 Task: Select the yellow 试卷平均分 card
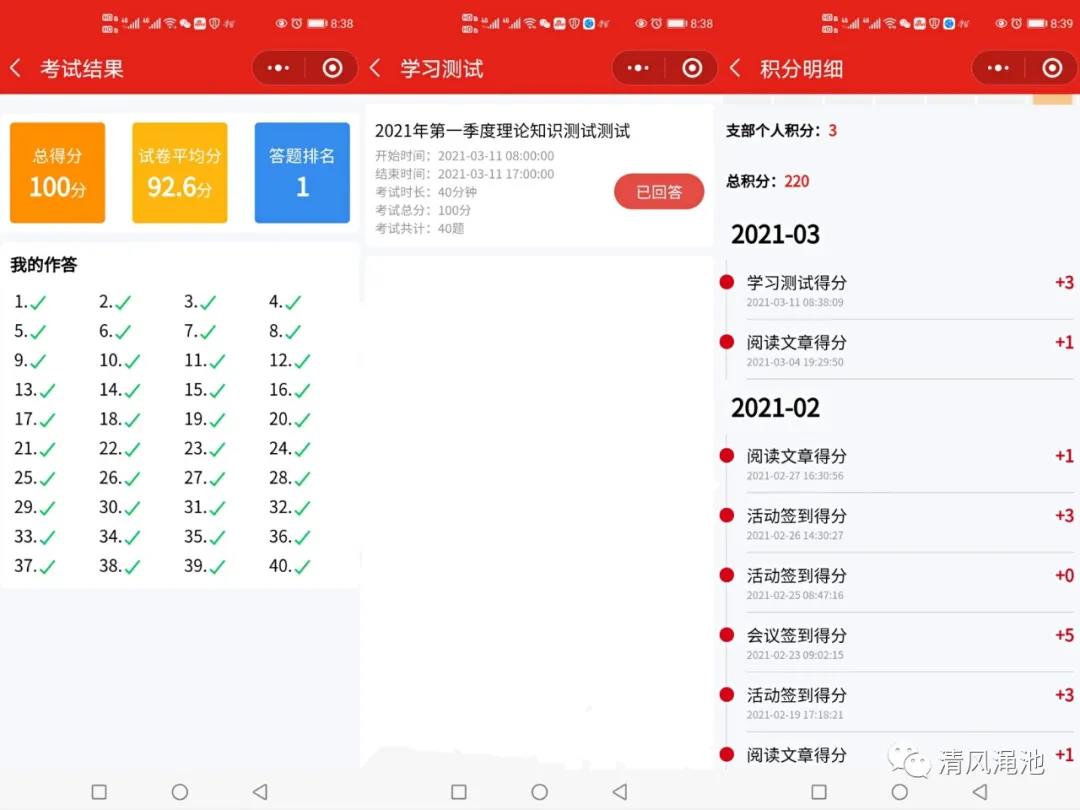(x=180, y=173)
